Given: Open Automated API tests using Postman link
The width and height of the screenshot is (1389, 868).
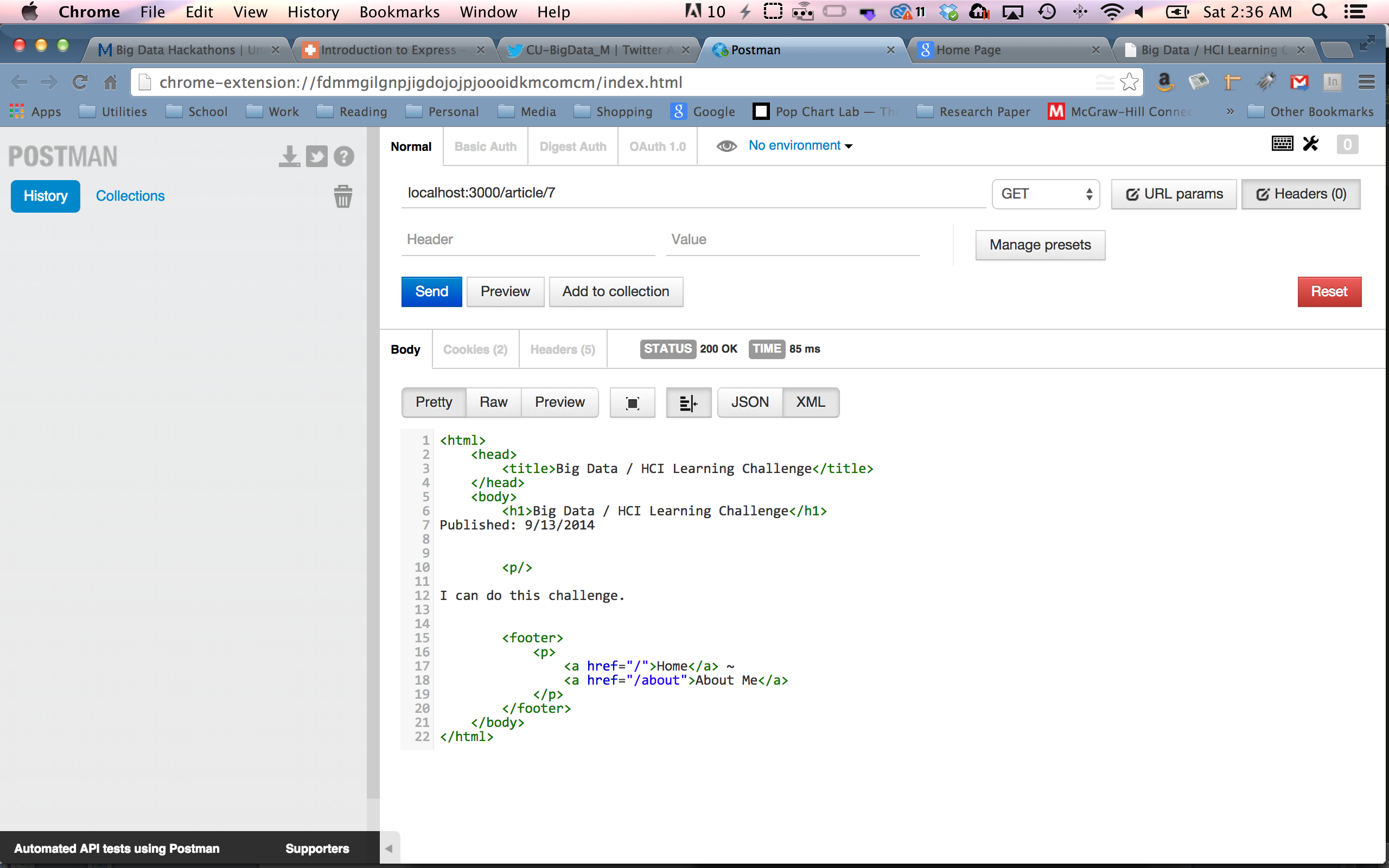Looking at the screenshot, I should (x=117, y=848).
